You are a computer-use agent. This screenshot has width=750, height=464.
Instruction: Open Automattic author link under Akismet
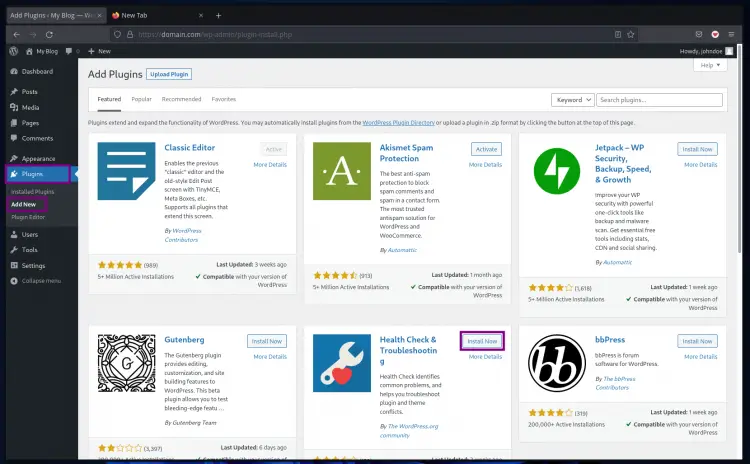click(x=402, y=250)
